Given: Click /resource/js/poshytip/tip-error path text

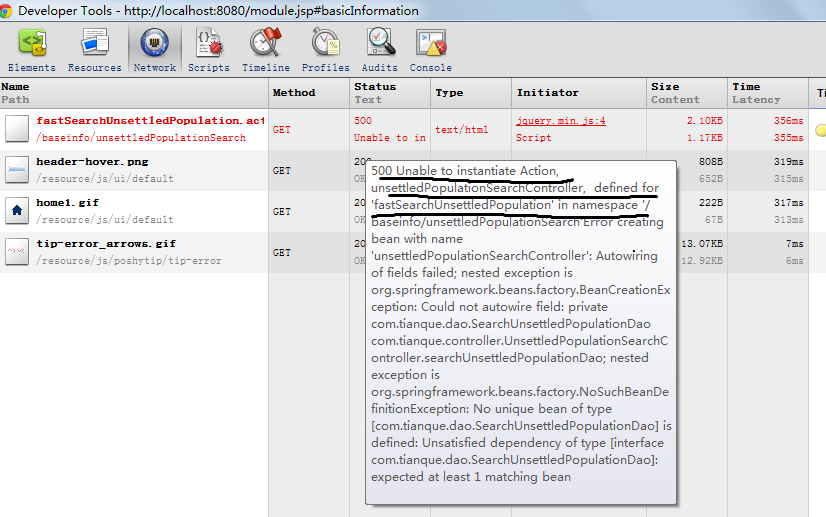Looking at the screenshot, I should pyautogui.click(x=129, y=261).
